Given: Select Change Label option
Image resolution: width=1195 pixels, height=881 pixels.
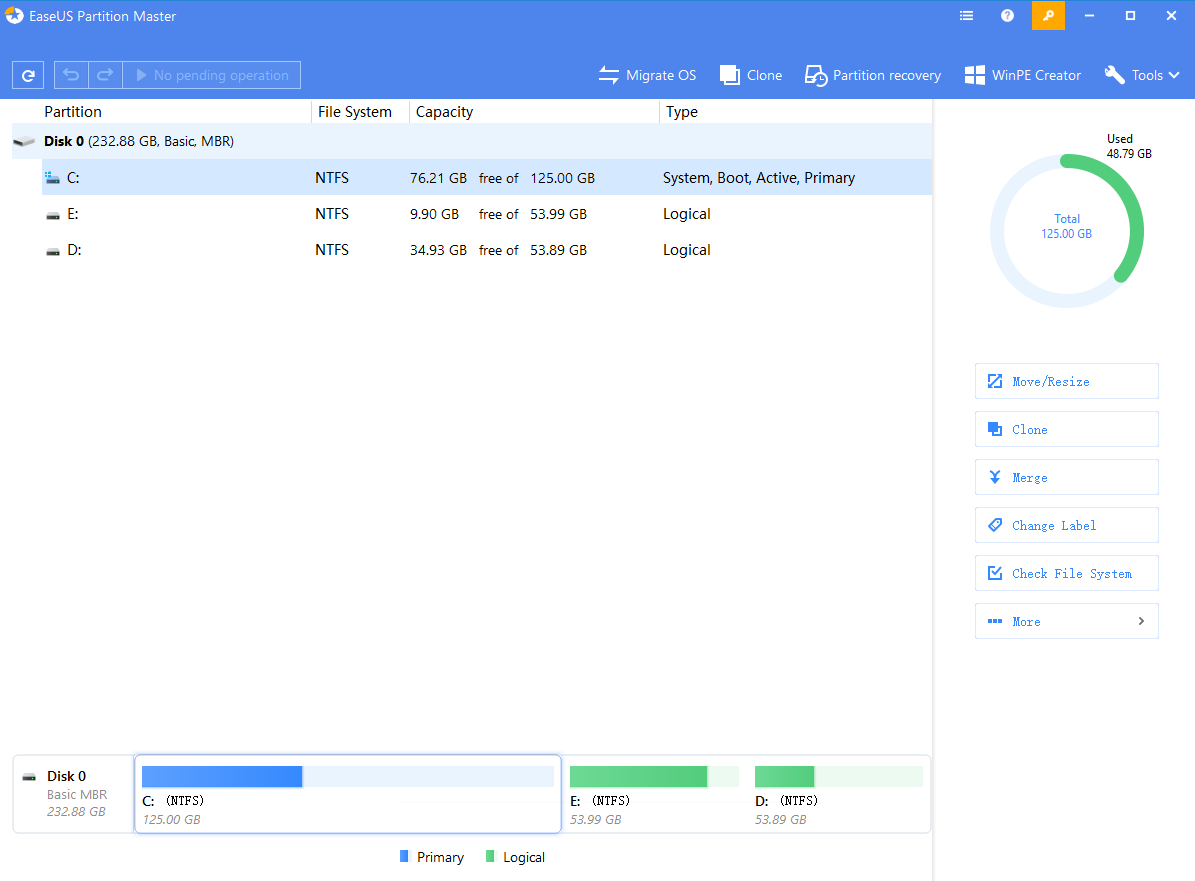Looking at the screenshot, I should 1066,525.
